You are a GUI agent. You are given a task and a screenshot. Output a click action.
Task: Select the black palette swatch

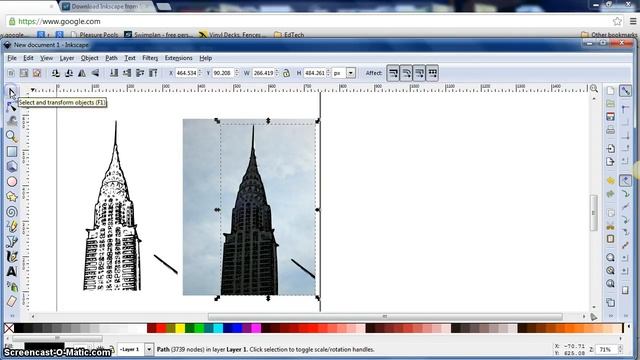(19, 328)
